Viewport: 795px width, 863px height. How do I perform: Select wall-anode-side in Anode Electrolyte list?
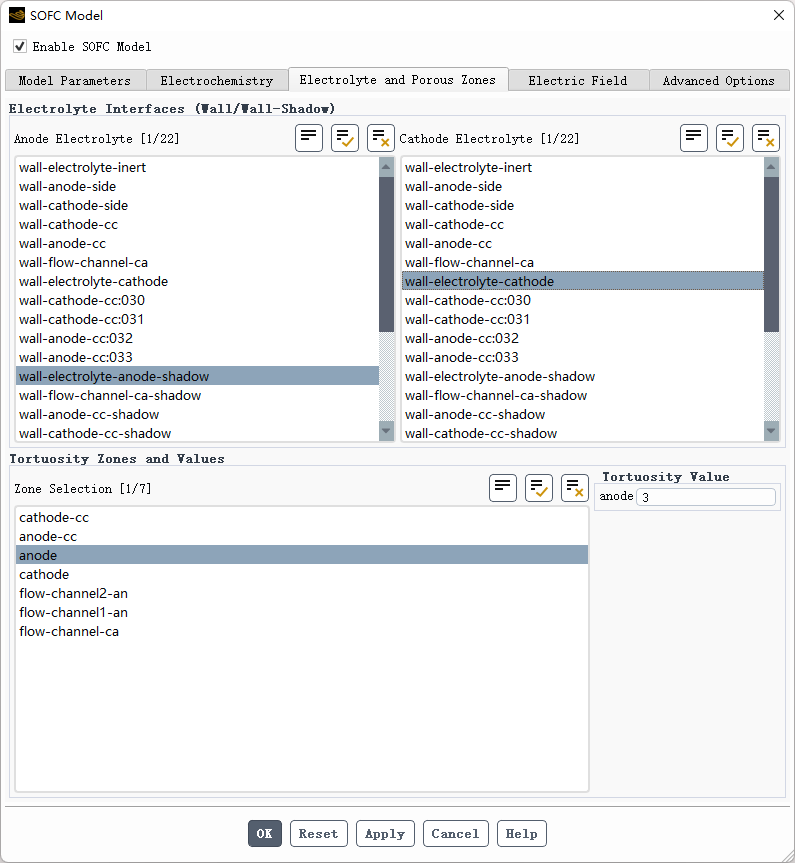(x=67, y=187)
